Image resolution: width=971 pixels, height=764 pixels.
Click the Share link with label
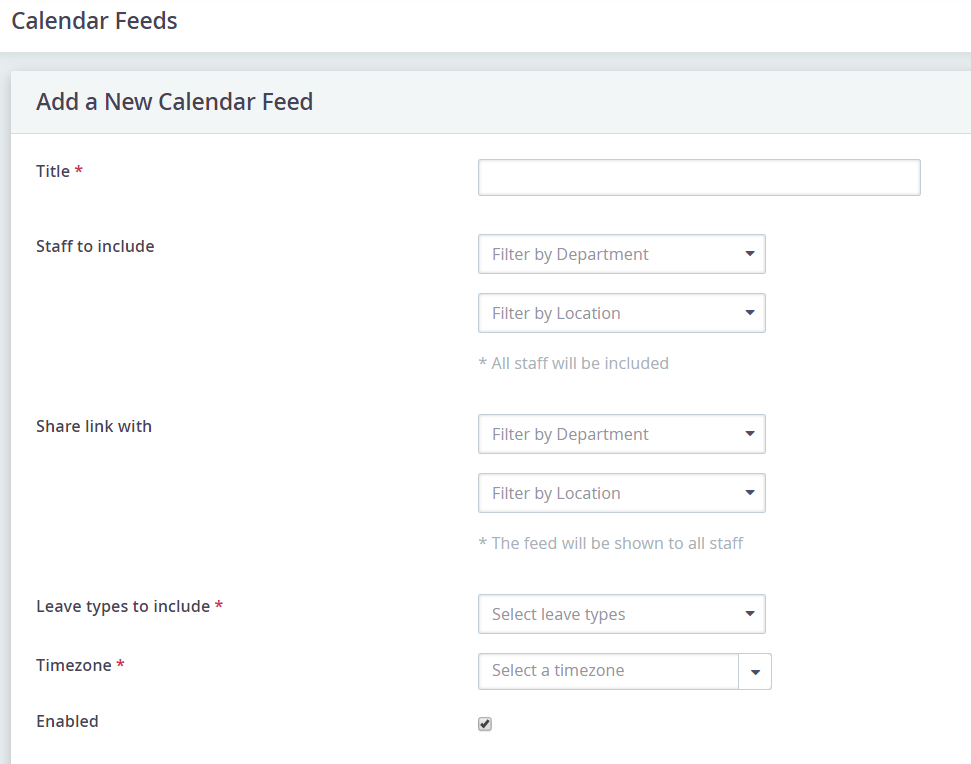pyautogui.click(x=94, y=426)
